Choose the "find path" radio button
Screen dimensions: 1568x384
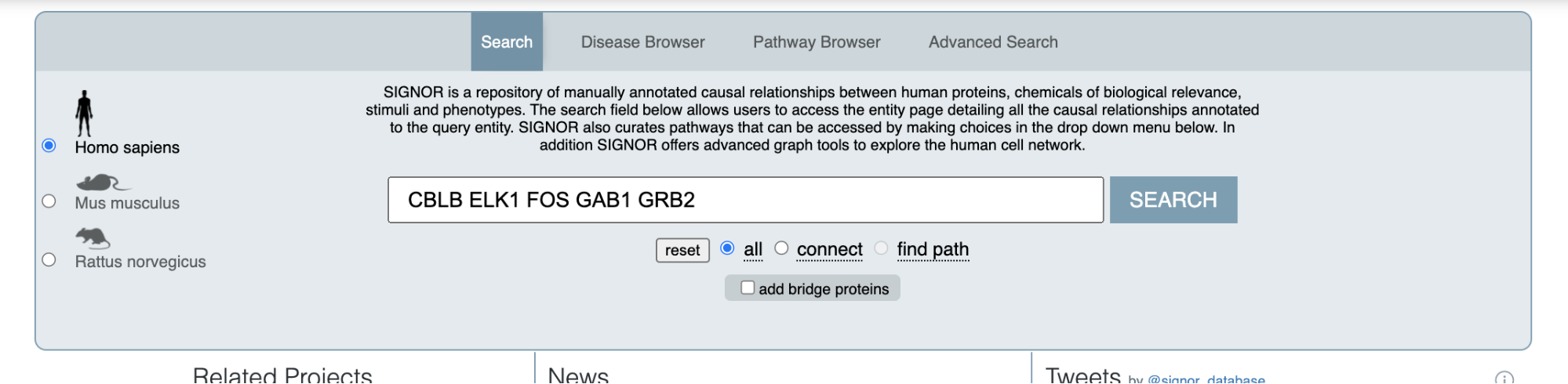click(x=882, y=248)
